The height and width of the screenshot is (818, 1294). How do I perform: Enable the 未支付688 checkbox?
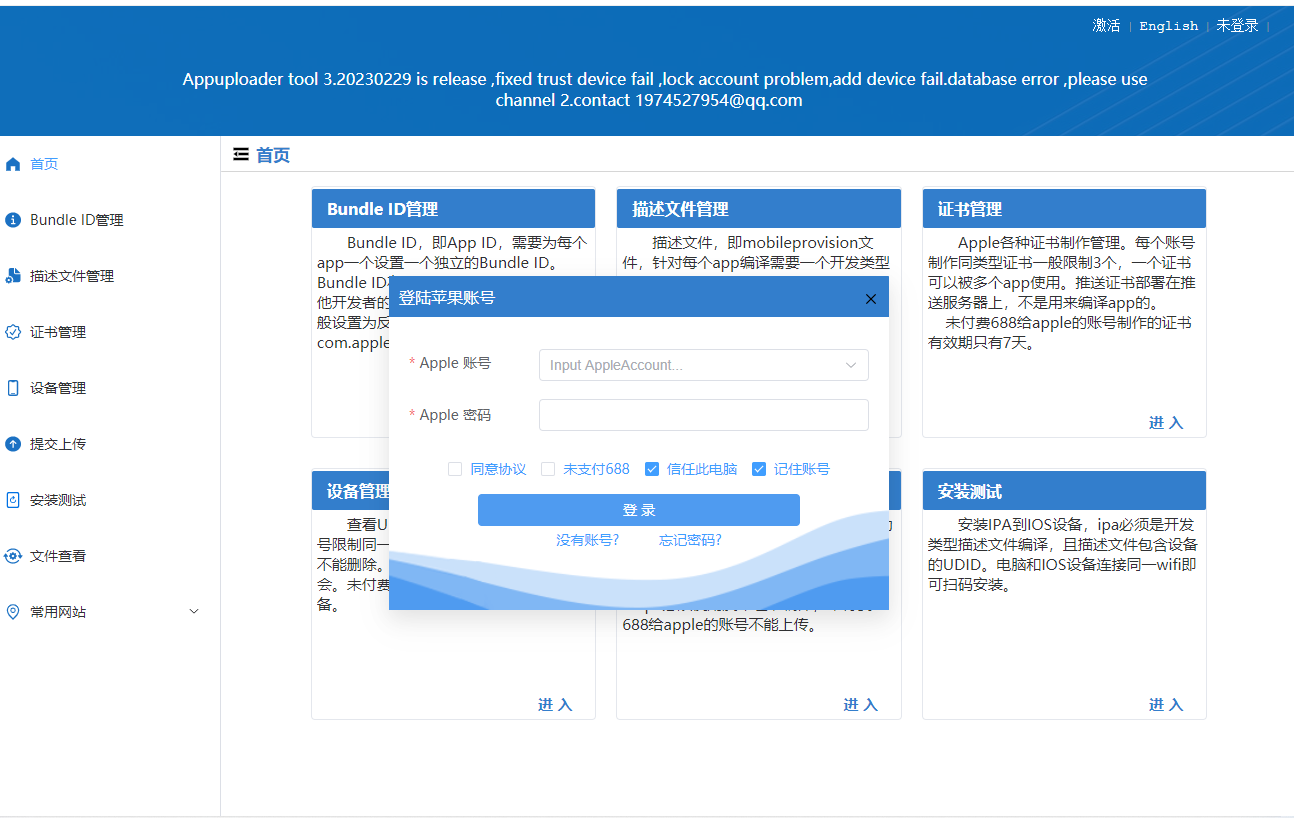tap(548, 468)
